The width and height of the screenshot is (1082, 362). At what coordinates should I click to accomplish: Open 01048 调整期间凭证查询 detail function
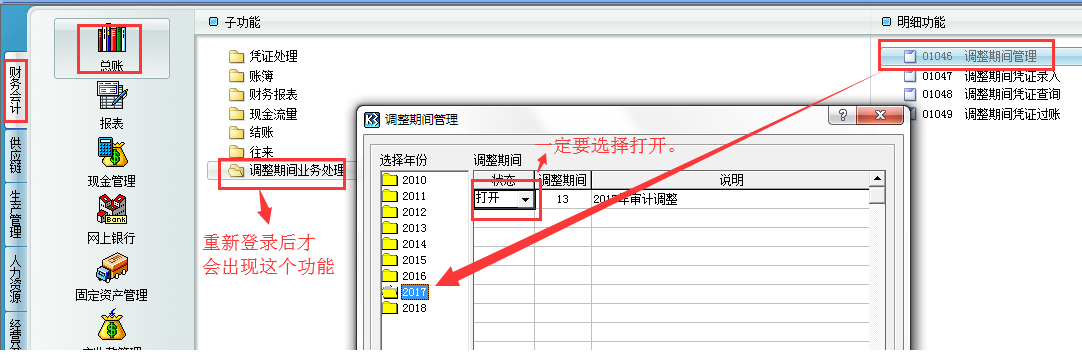pyautogui.click(x=981, y=94)
